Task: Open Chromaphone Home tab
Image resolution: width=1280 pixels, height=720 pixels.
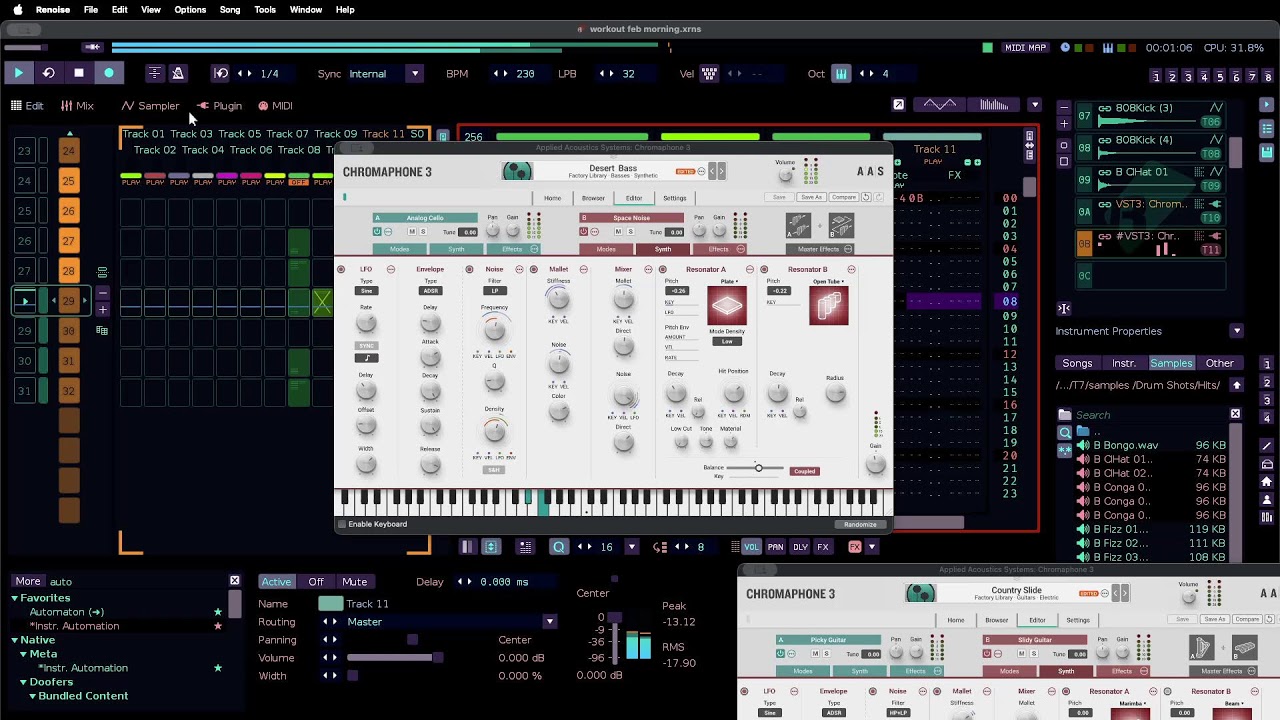Action: tap(552, 198)
